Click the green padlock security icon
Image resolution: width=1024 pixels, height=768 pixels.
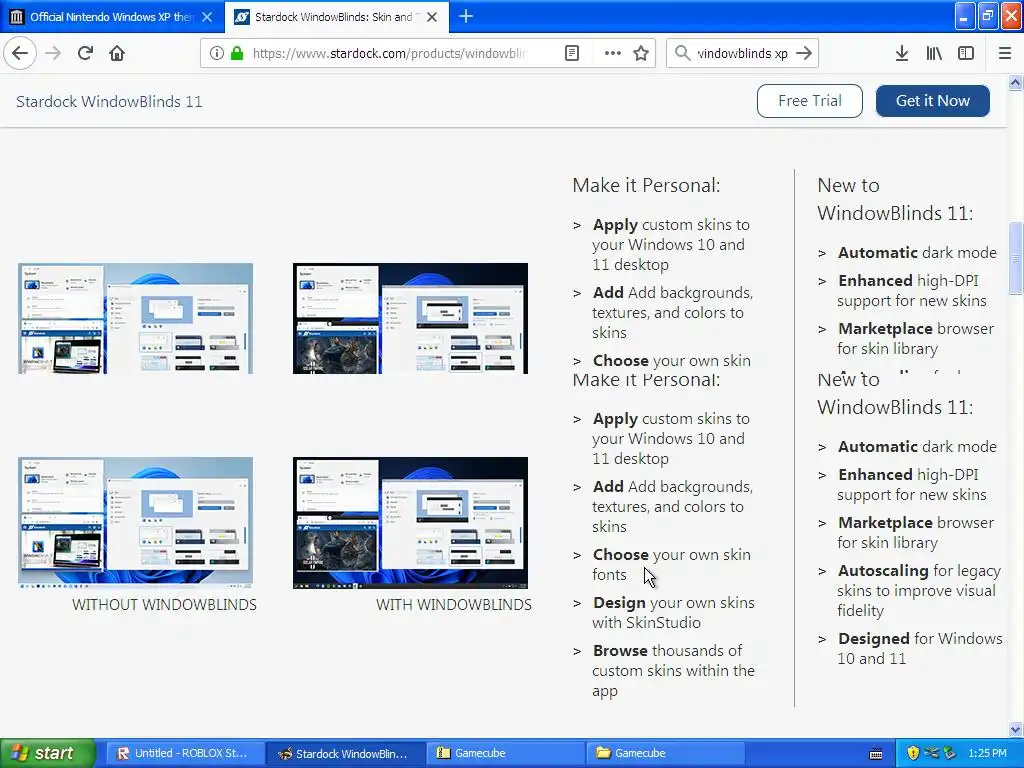(x=237, y=53)
